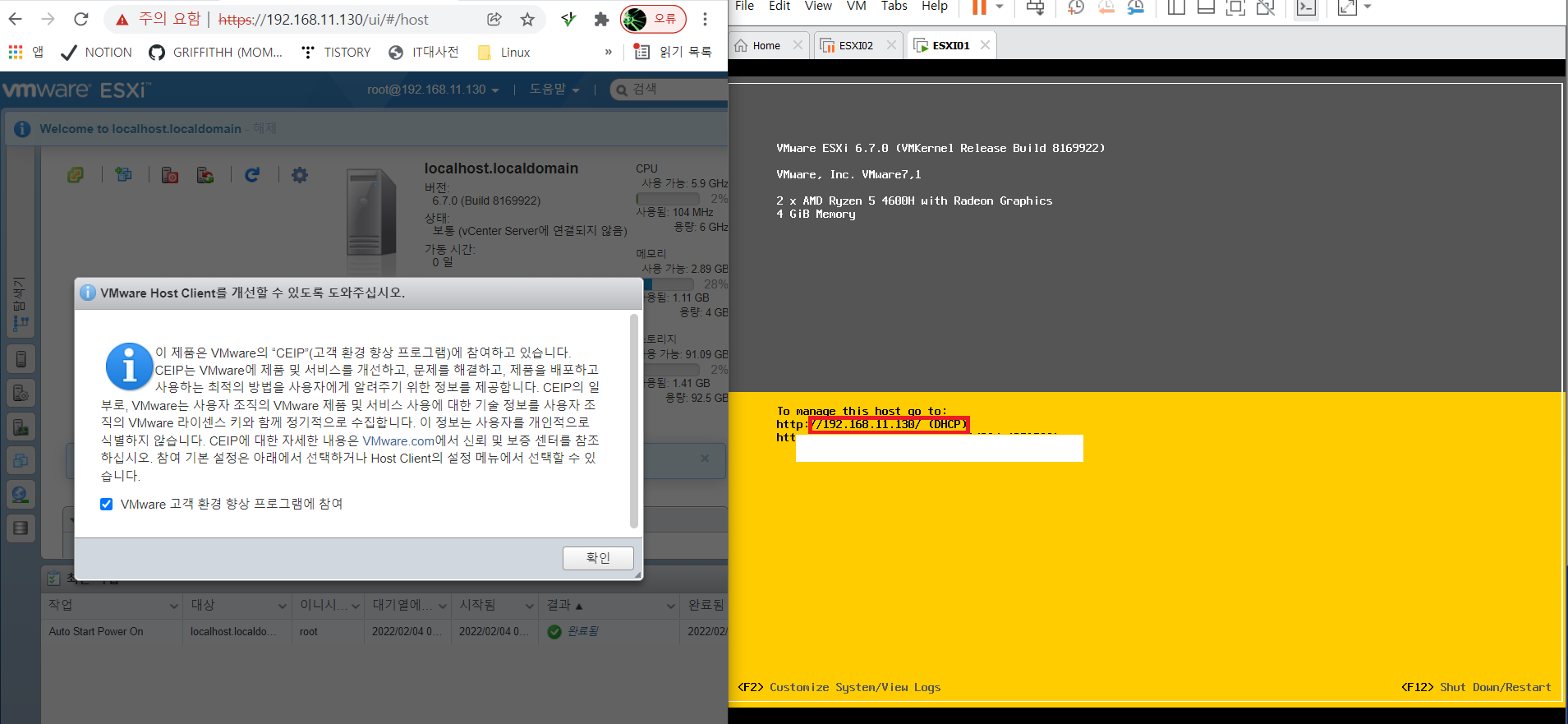Image resolution: width=1568 pixels, height=724 pixels.
Task: Select the Virtual Machines icon in navigator sidebar
Action: 21,460
